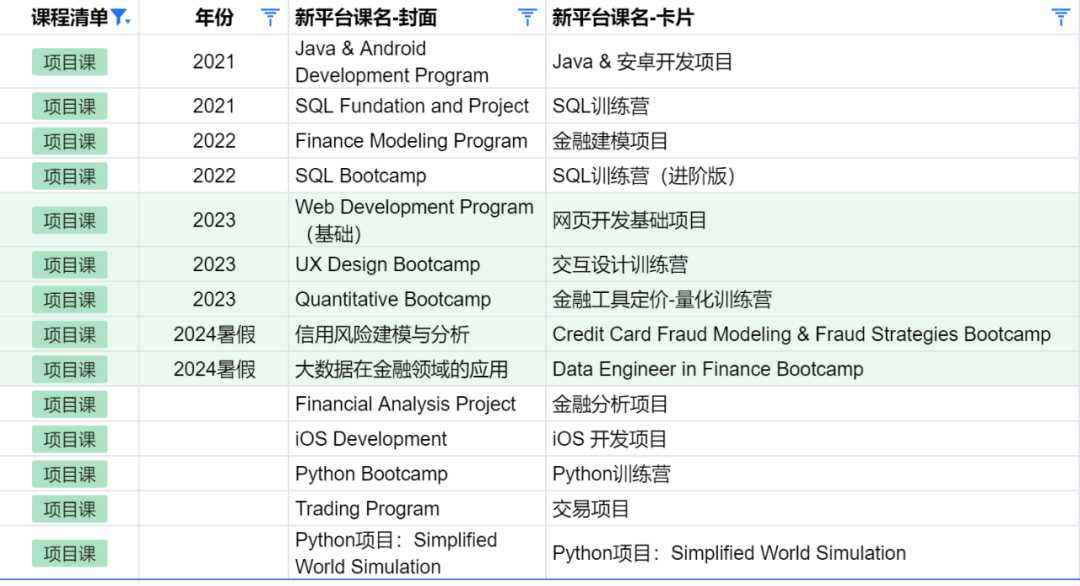Select the 2024暑假 cell for 信用风险建模与分析

click(x=214, y=335)
